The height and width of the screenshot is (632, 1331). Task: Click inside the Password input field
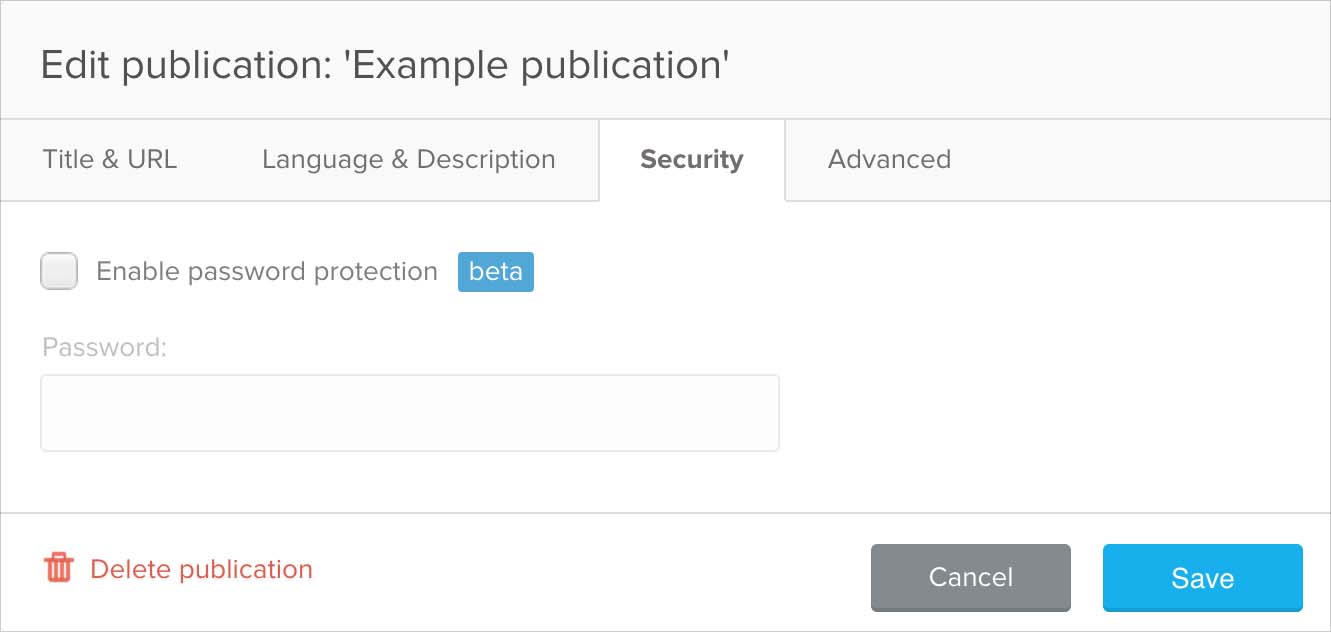click(409, 412)
